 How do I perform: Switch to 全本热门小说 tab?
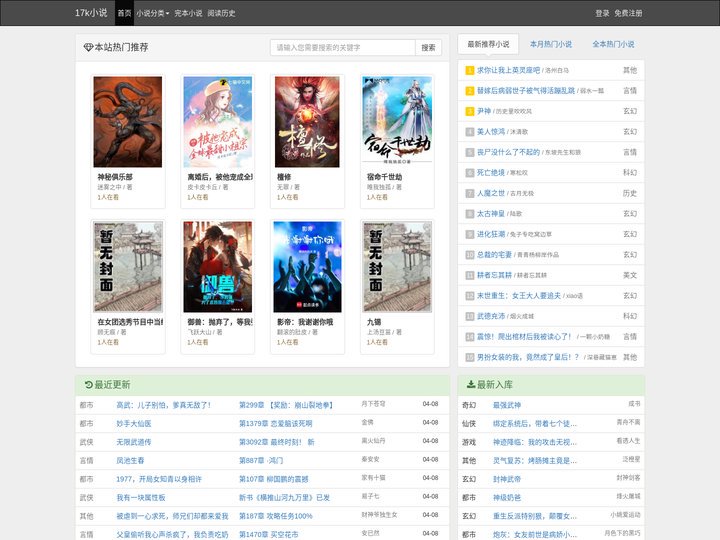(613, 44)
